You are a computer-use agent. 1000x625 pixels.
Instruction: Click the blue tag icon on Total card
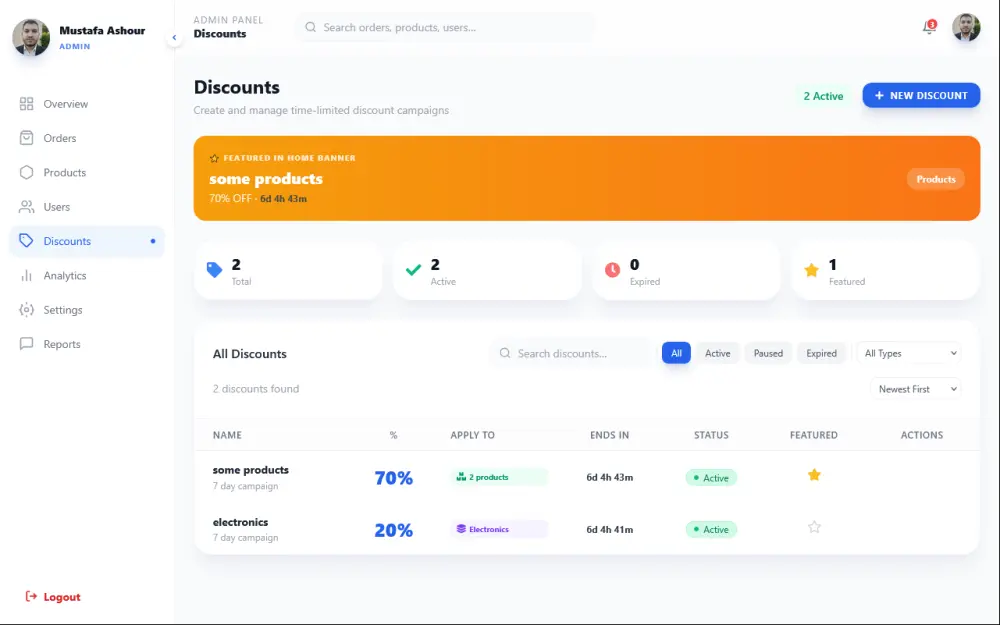pos(214,270)
